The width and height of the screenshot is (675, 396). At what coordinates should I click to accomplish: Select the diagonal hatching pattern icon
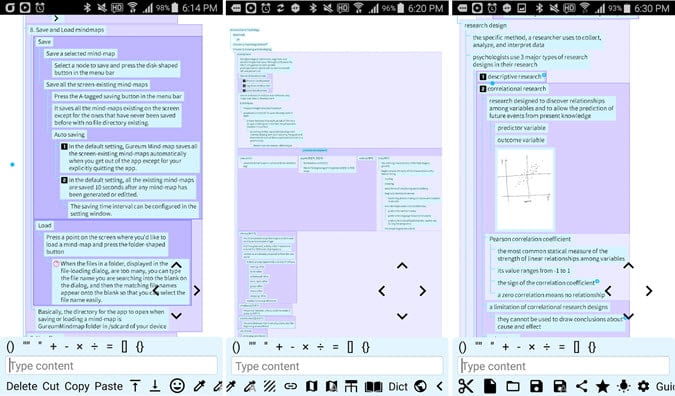click(270, 386)
